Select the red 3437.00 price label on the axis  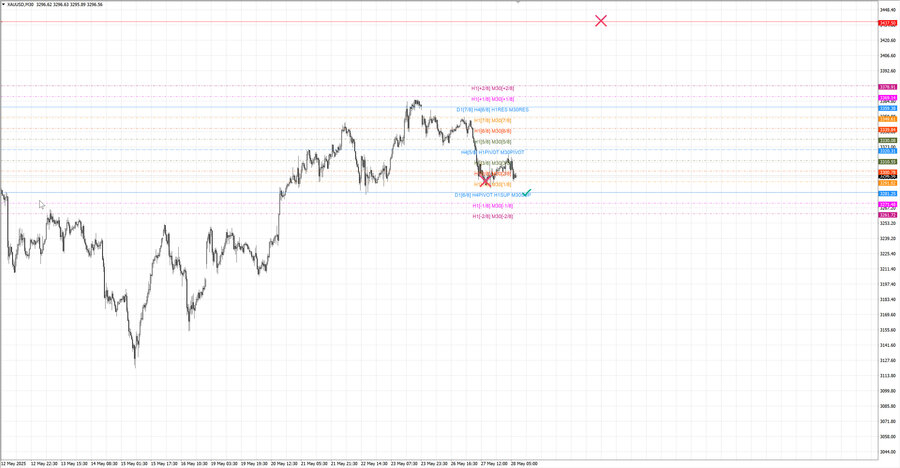click(886, 22)
